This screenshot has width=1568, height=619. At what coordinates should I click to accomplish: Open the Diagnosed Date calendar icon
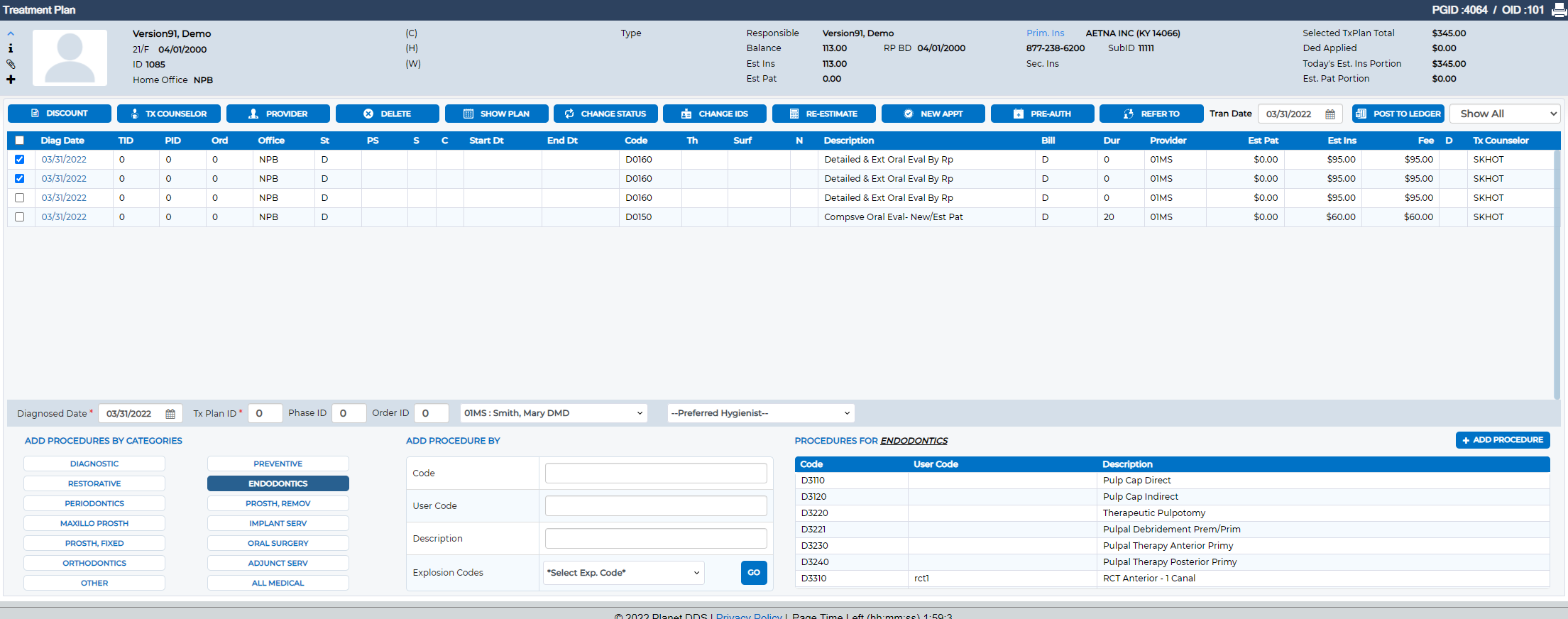pos(170,414)
